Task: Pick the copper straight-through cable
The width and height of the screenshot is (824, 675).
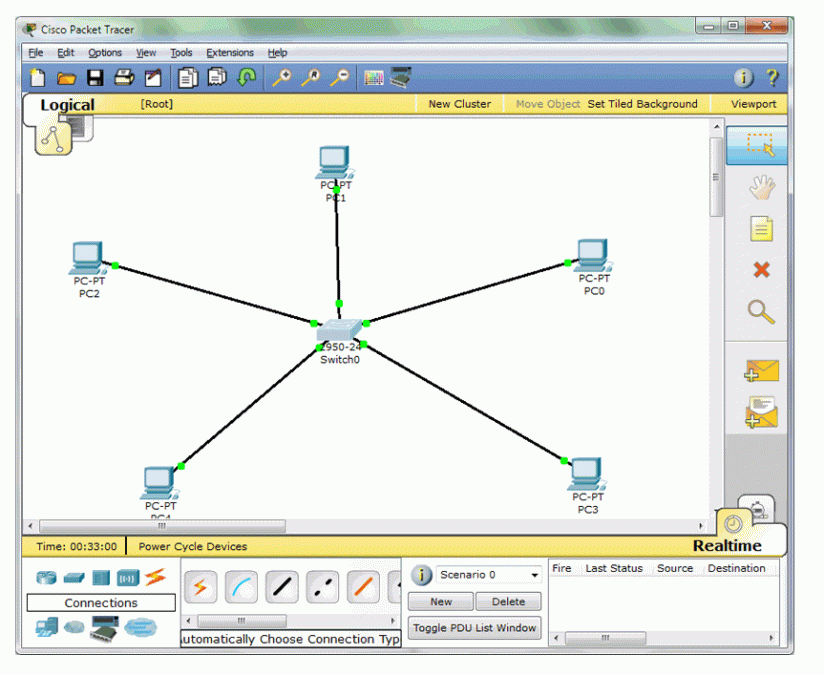Action: click(282, 587)
